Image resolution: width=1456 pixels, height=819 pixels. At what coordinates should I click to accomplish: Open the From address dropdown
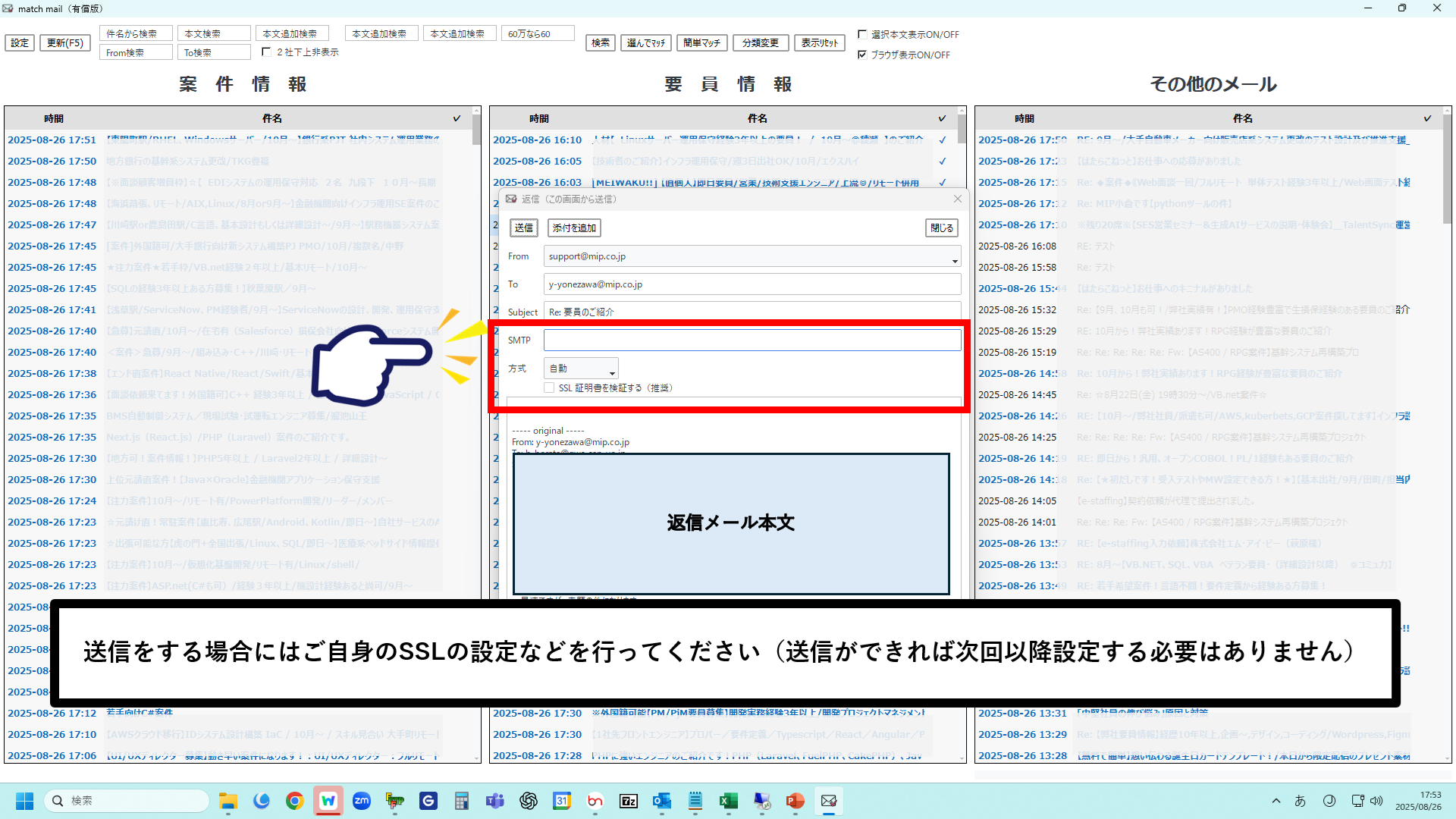pyautogui.click(x=955, y=260)
